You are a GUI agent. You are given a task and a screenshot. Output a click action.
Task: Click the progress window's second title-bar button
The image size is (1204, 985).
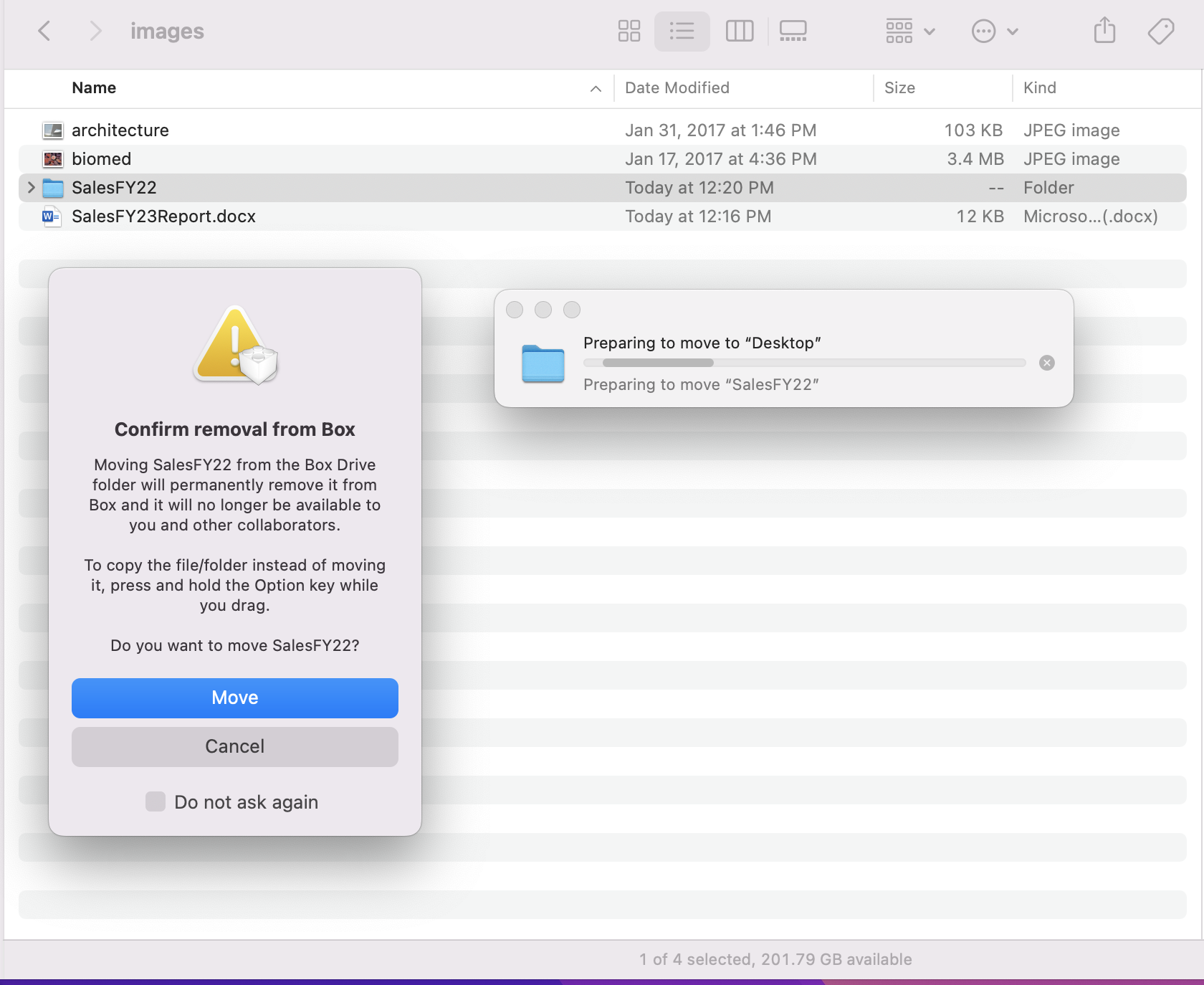tap(543, 309)
